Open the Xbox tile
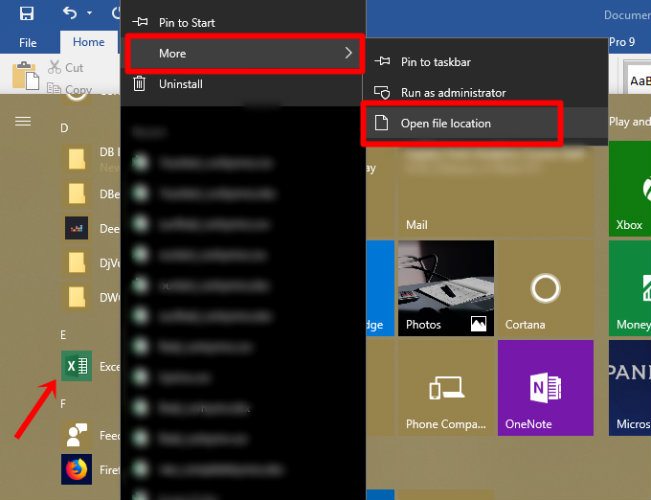The width and height of the screenshot is (651, 500). 630,189
